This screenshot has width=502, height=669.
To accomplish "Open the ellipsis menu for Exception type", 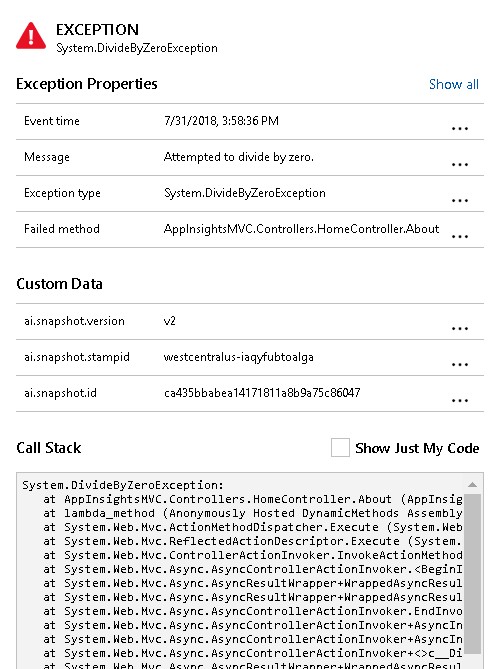I will (x=460, y=200).
